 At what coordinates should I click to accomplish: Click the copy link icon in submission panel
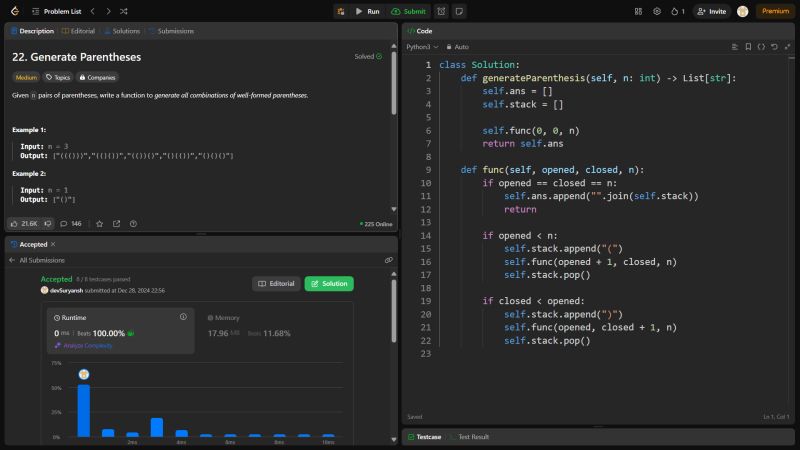coord(389,260)
